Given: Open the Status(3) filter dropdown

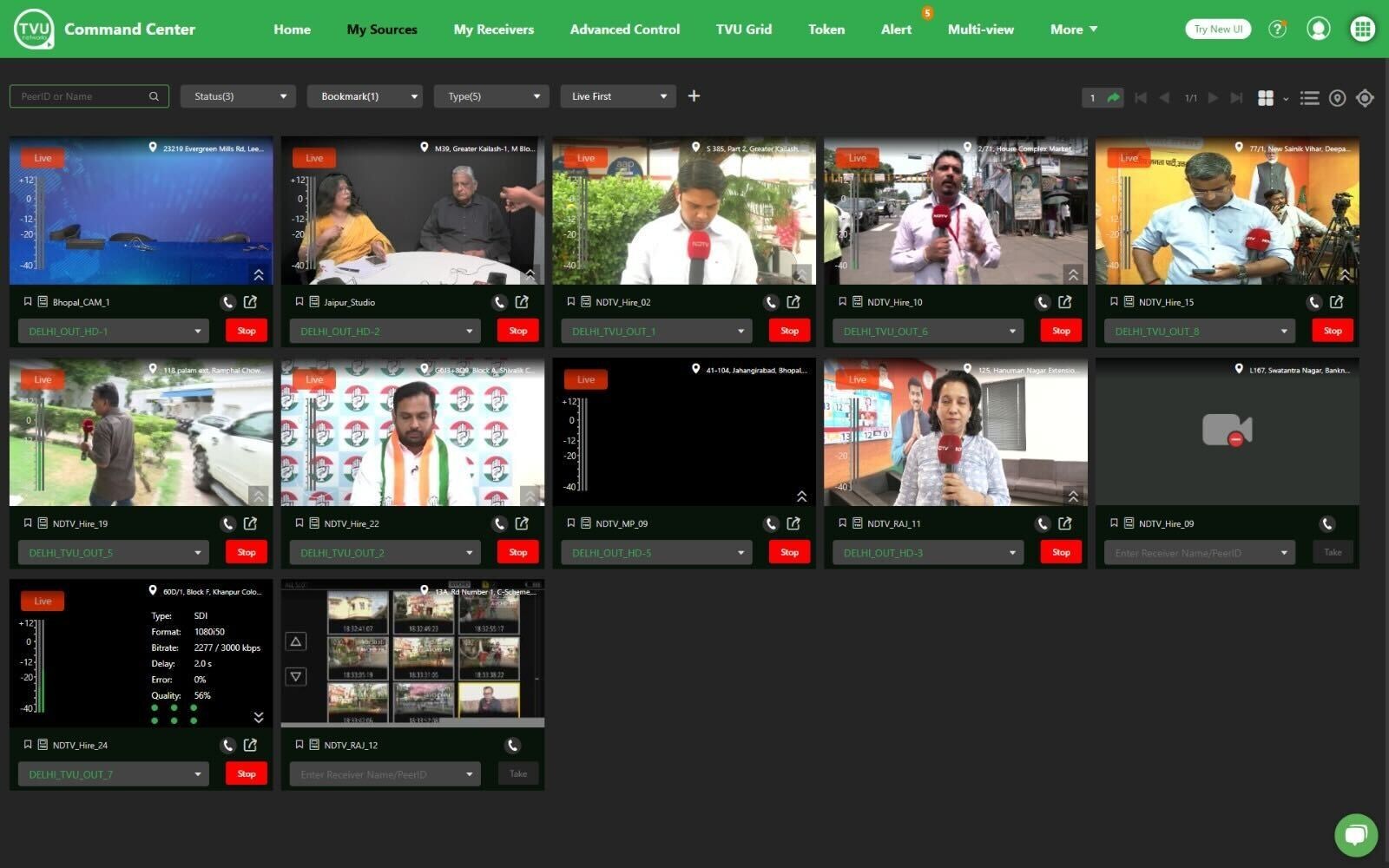Looking at the screenshot, I should pyautogui.click(x=238, y=96).
